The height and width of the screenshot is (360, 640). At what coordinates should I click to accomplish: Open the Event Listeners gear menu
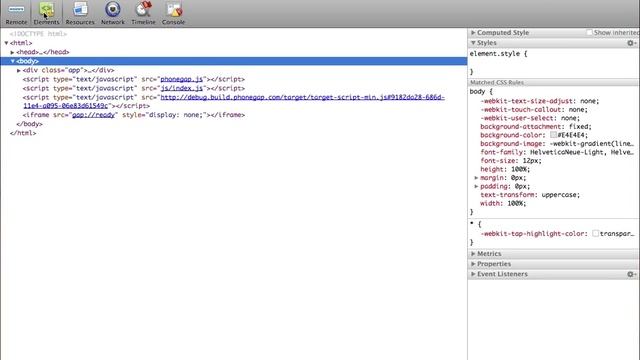[x=631, y=274]
